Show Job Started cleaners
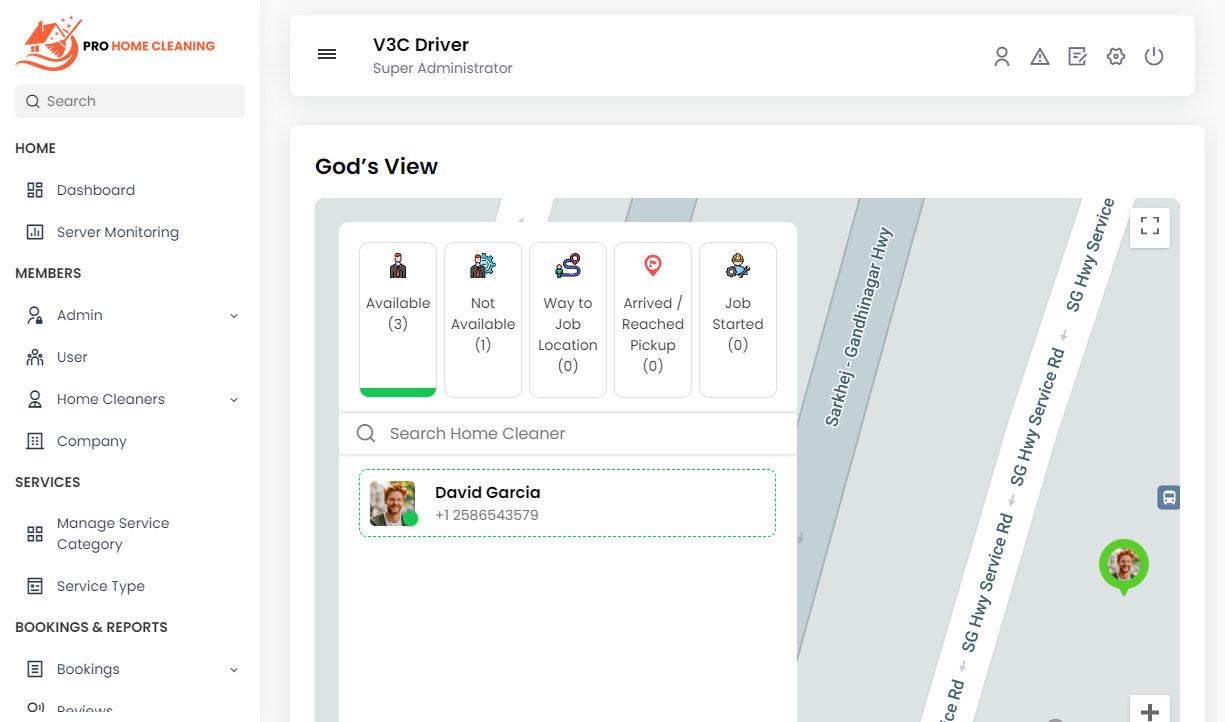This screenshot has height=722, width=1225. [x=738, y=319]
